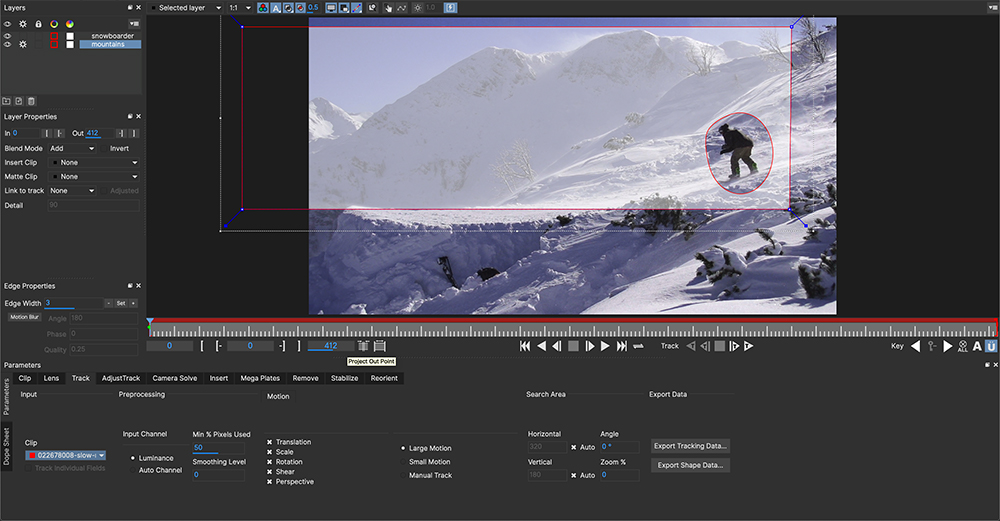Select the Small Motion radio option

pyautogui.click(x=403, y=462)
